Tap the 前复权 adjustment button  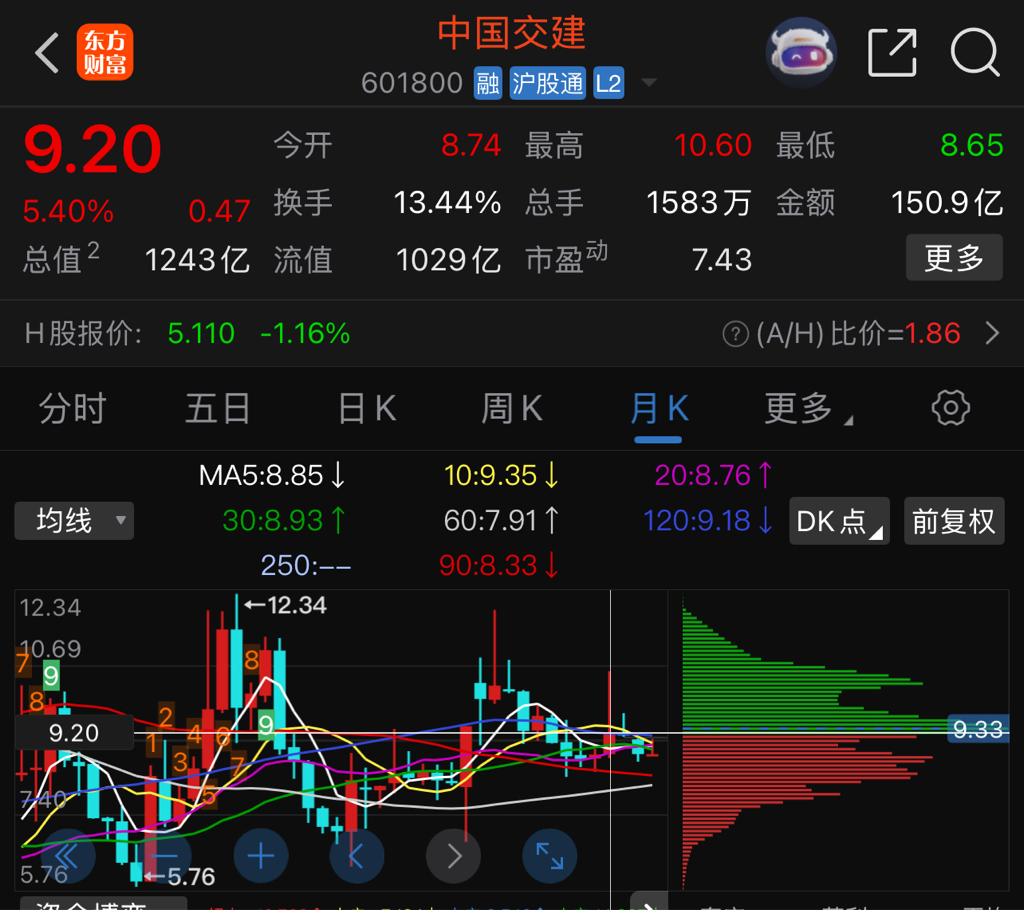[x=954, y=521]
